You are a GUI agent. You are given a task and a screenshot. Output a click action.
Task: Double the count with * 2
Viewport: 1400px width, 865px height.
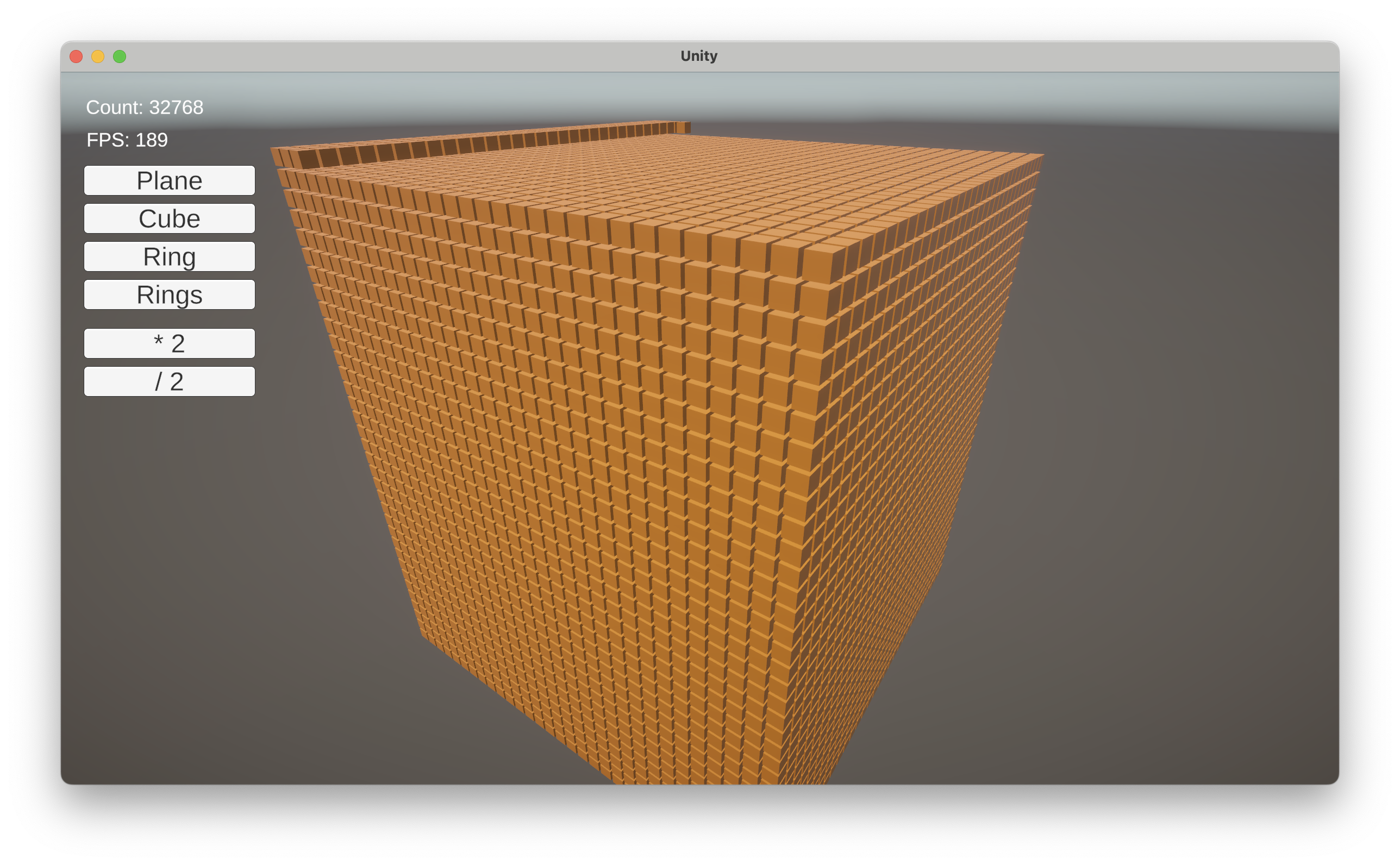[170, 343]
